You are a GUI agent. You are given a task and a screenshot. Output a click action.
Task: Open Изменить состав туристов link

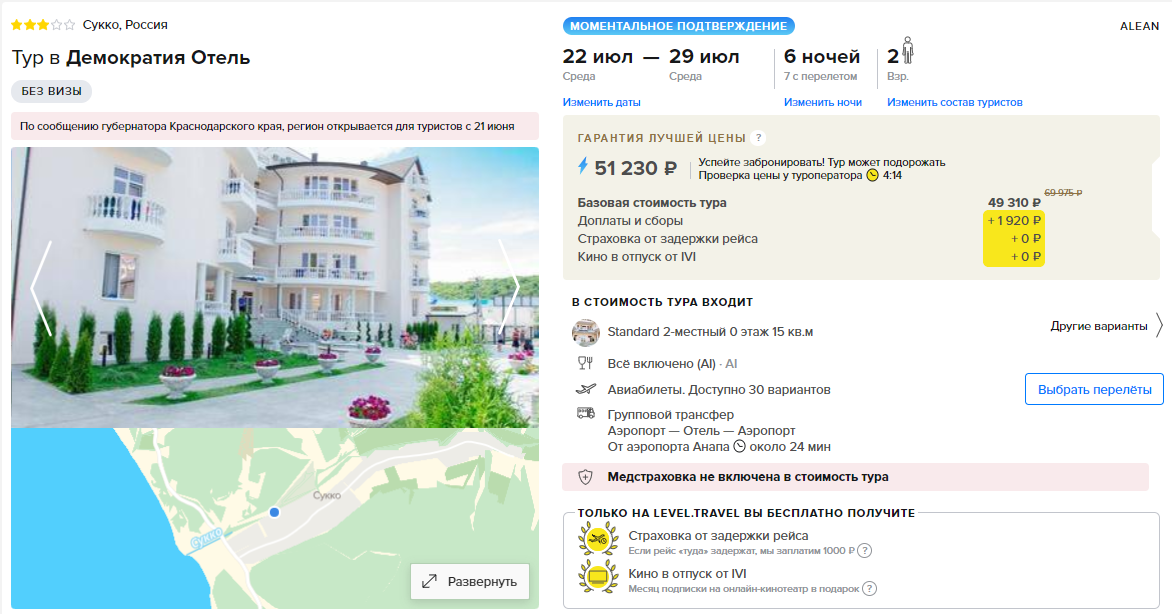[954, 102]
